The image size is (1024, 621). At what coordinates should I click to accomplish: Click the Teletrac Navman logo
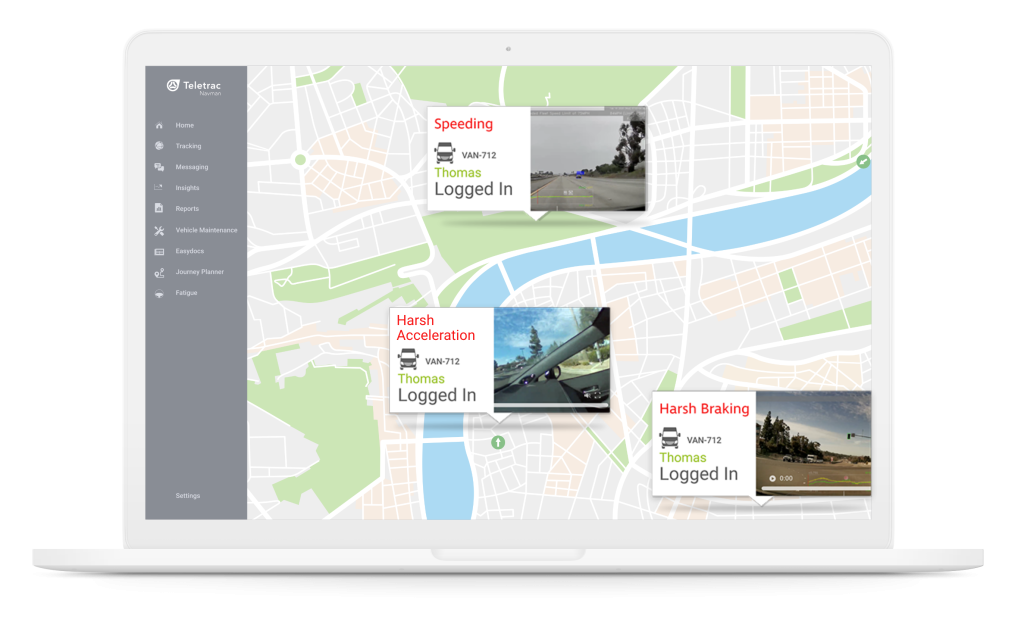[x=195, y=87]
